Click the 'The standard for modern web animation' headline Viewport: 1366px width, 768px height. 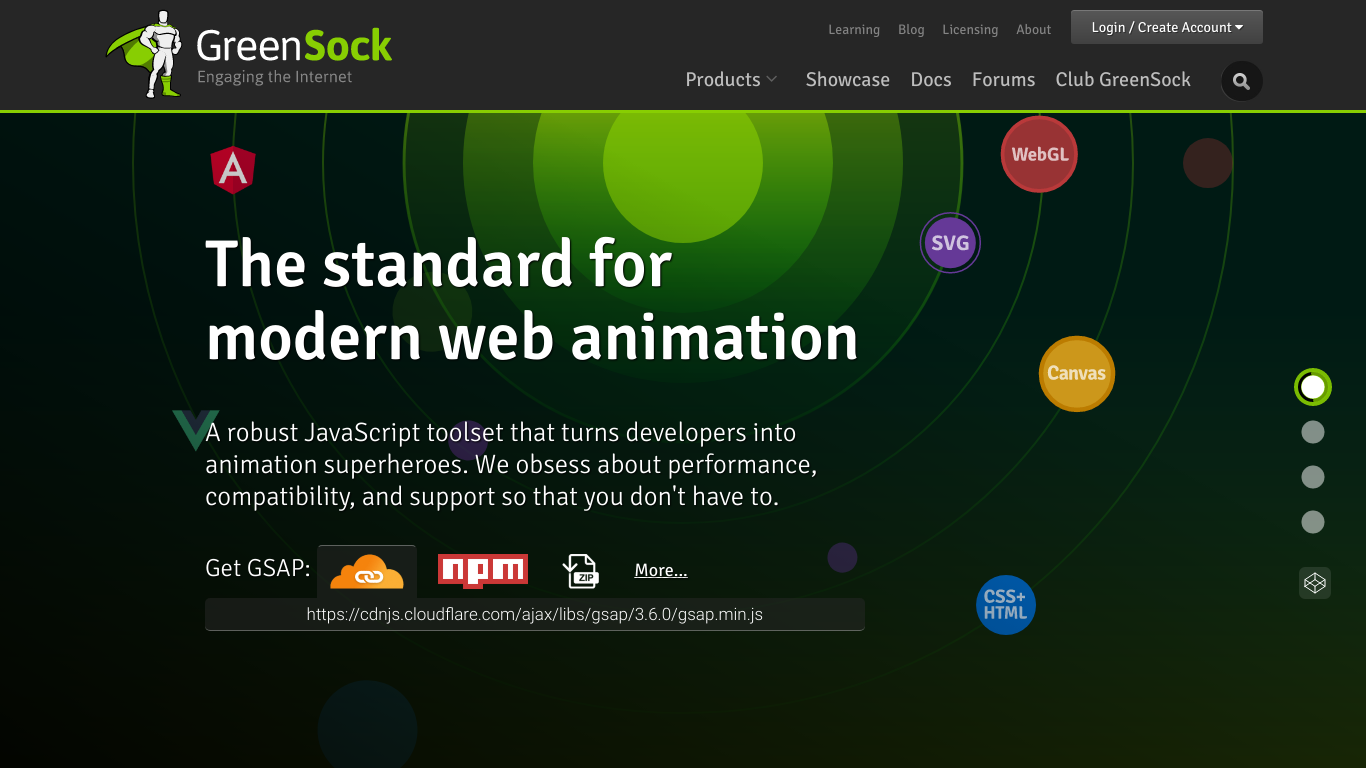coord(532,301)
